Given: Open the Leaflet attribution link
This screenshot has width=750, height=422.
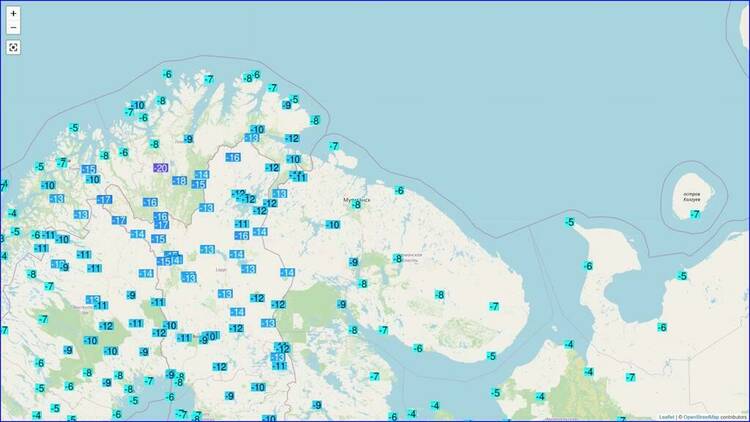Looking at the screenshot, I should coord(666,417).
